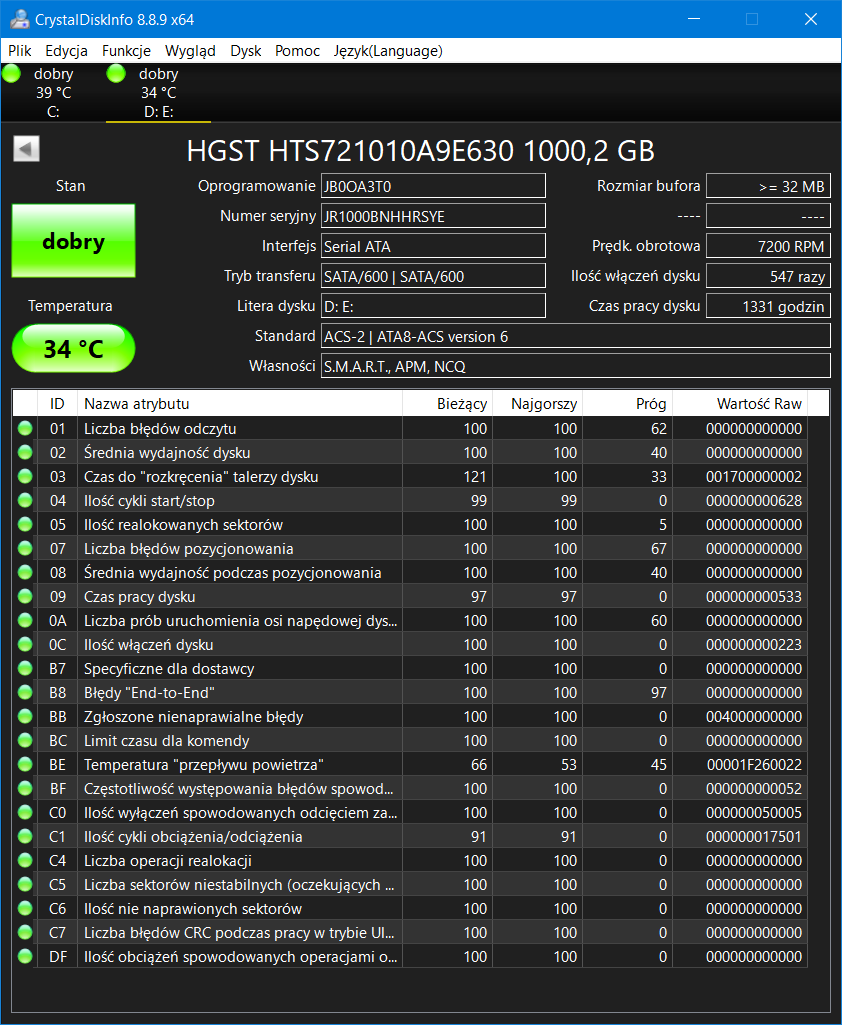
Task: Click the previous disk arrow button
Action: pos(26,149)
